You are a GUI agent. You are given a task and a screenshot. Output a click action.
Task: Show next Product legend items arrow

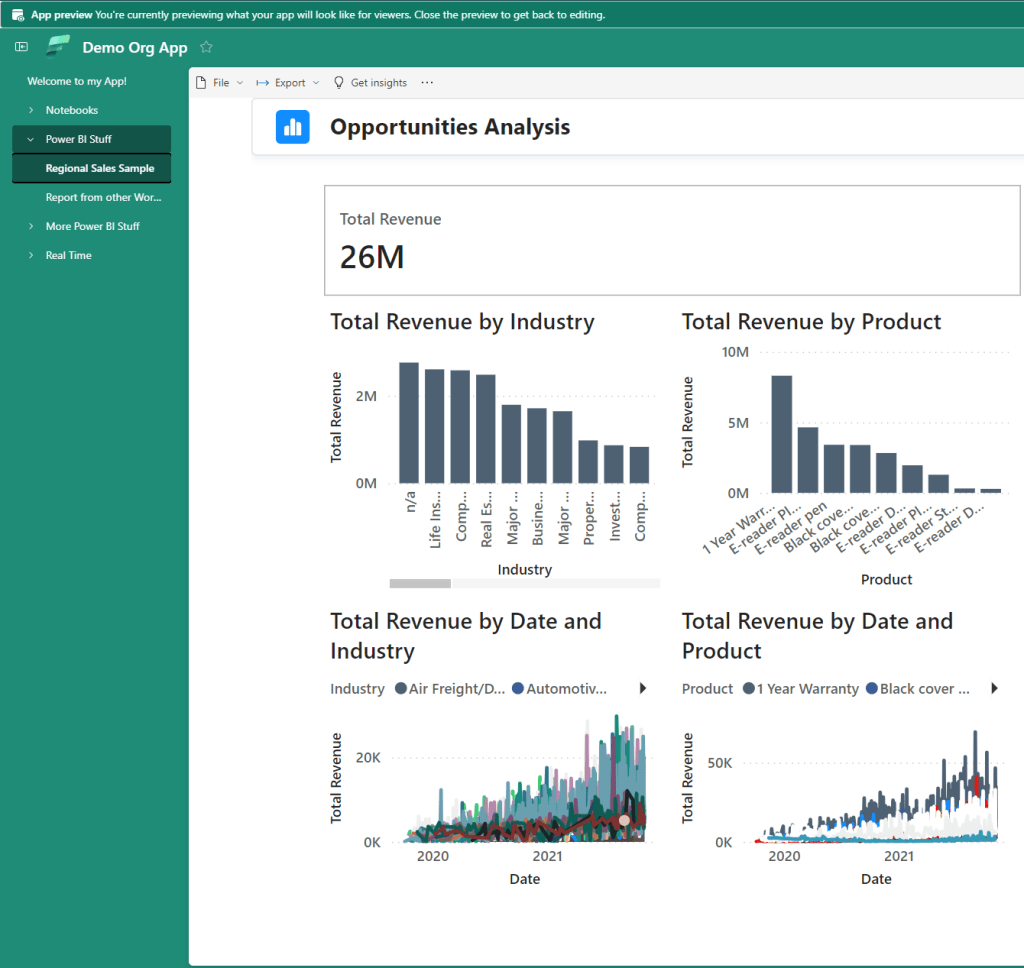(994, 688)
